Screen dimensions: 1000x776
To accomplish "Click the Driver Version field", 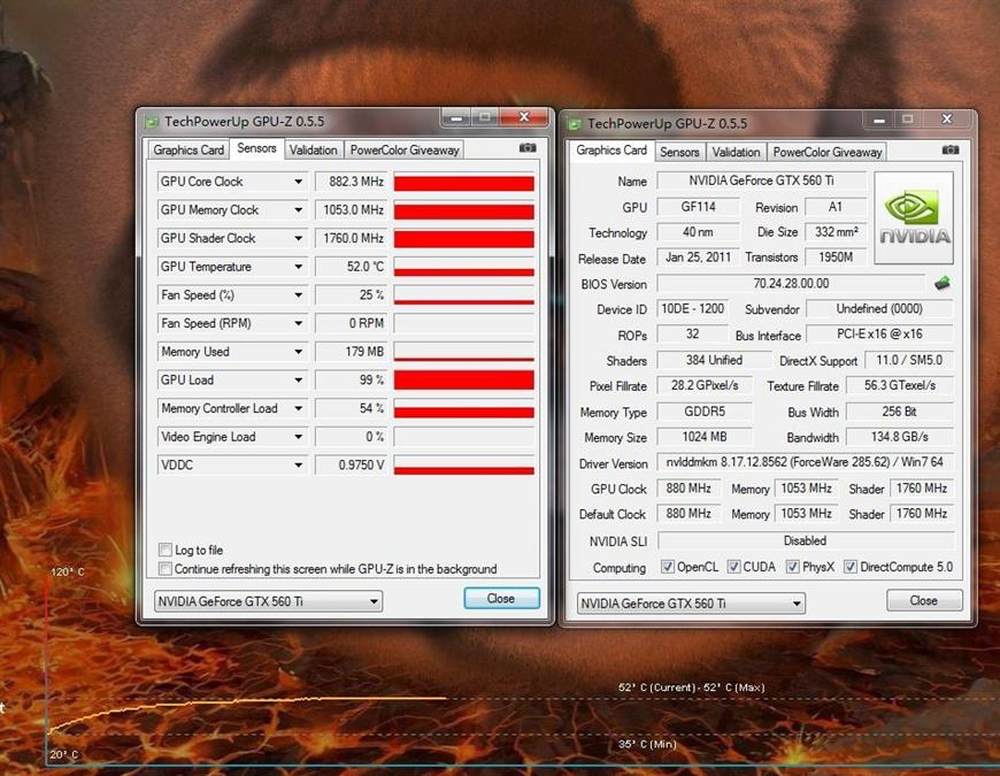I will click(805, 462).
